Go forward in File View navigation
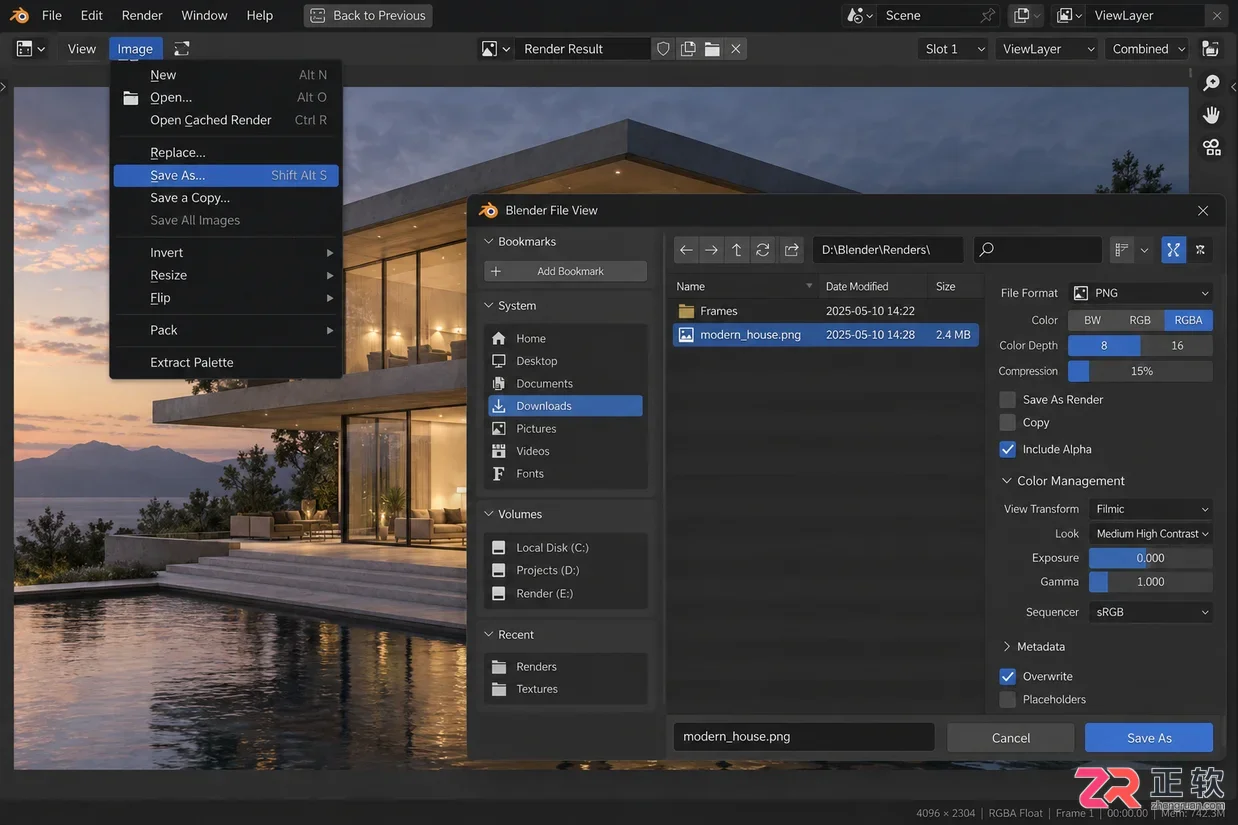This screenshot has height=825, width=1238. (x=711, y=250)
